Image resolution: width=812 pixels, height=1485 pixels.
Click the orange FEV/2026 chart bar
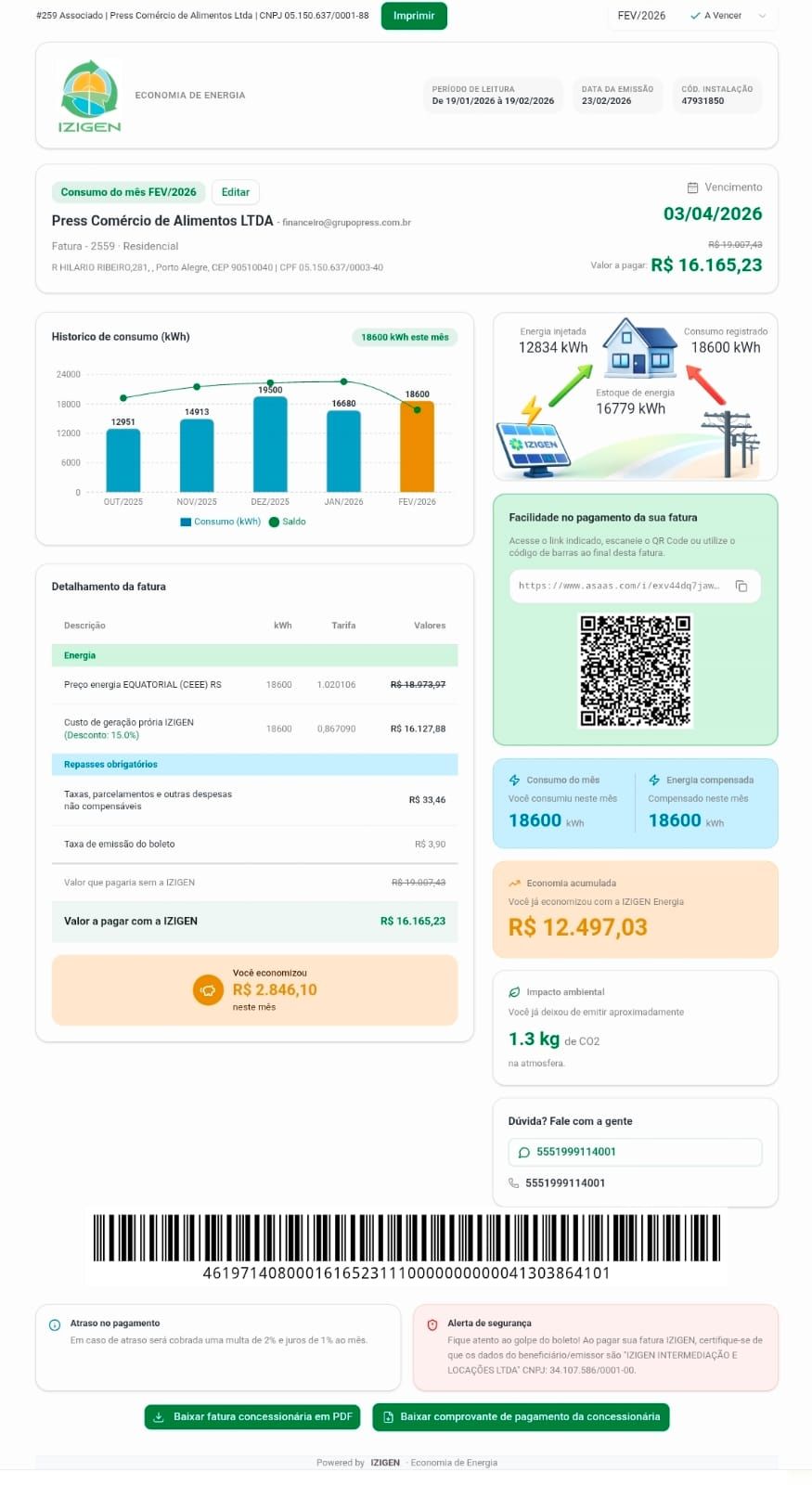(417, 446)
